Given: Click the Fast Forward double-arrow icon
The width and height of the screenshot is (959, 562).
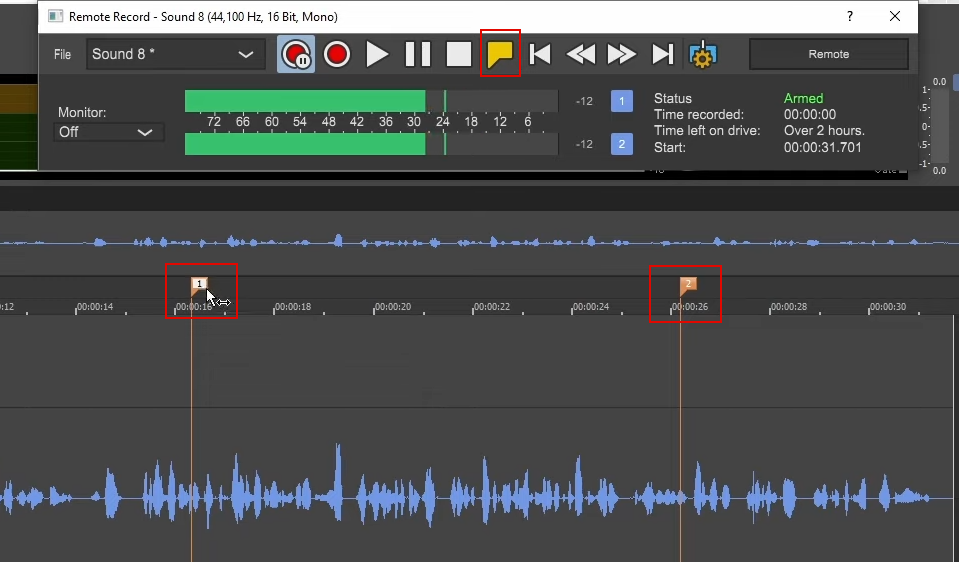Looking at the screenshot, I should pyautogui.click(x=621, y=54).
